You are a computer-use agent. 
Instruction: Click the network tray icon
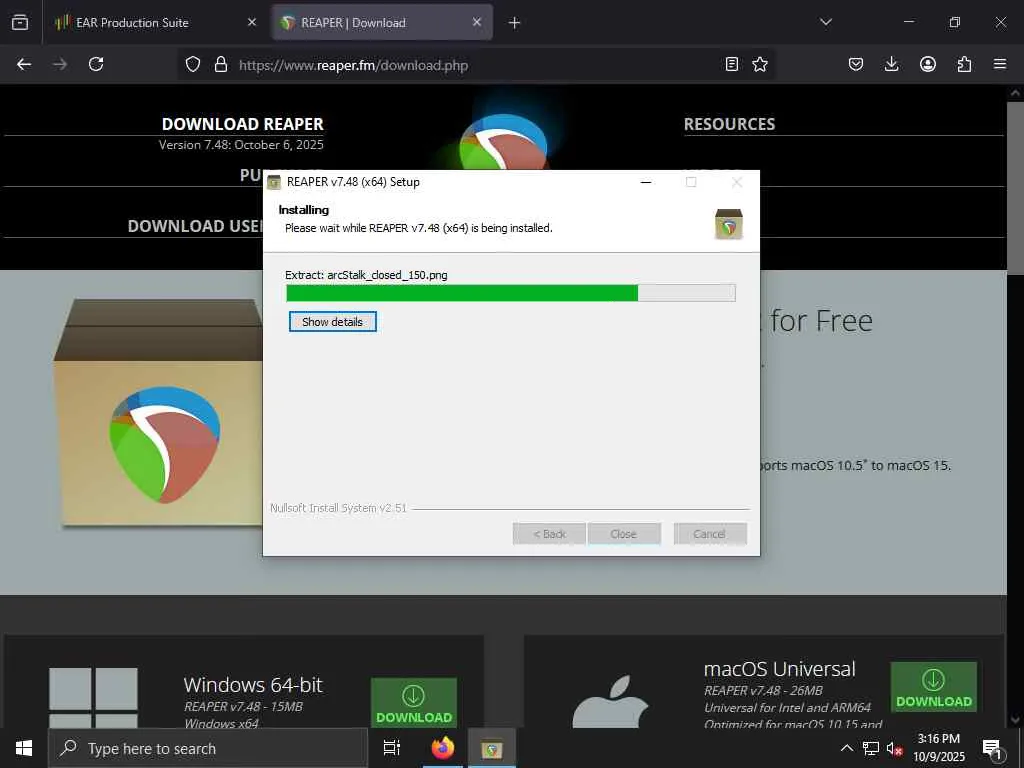[871, 748]
